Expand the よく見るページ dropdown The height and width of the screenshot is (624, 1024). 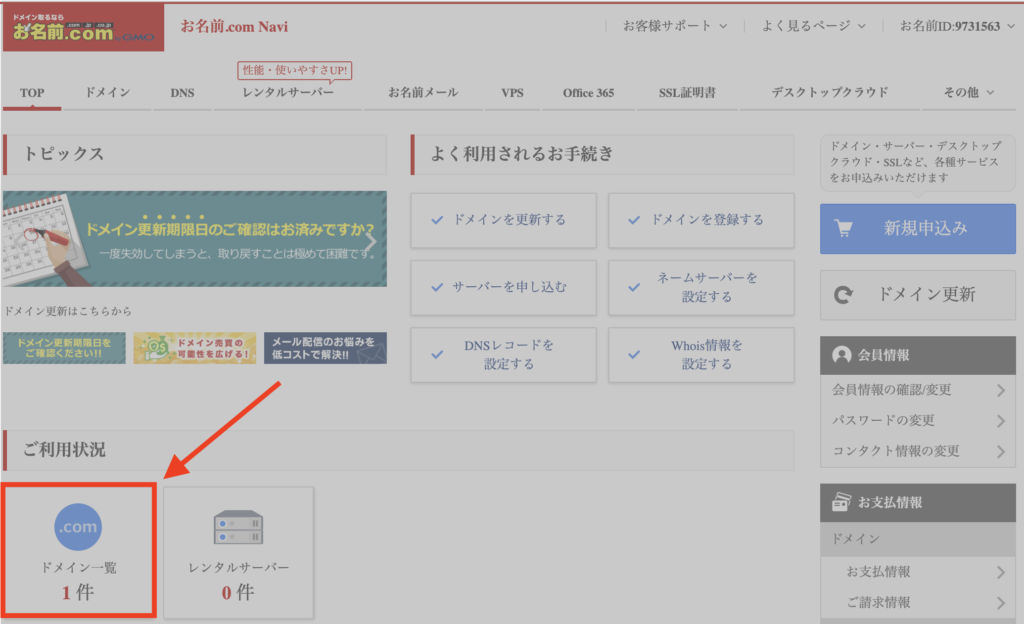click(x=814, y=26)
